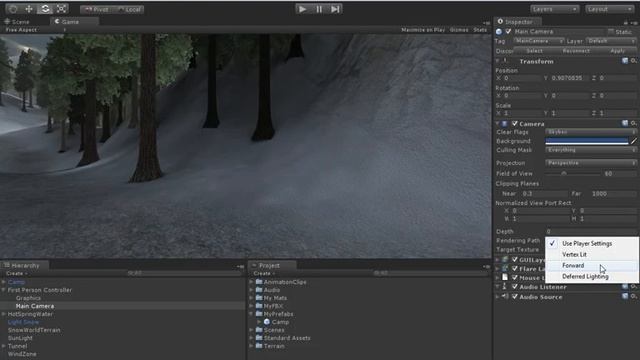Open the Layers dropdown

(x=554, y=9)
